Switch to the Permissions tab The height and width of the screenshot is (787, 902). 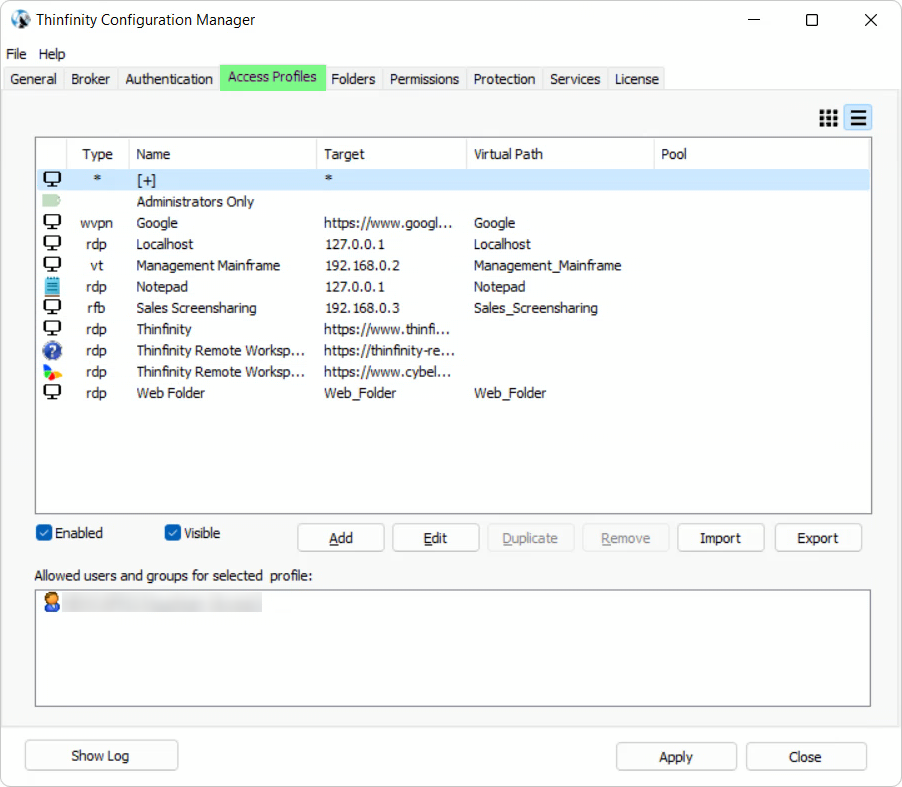click(425, 79)
